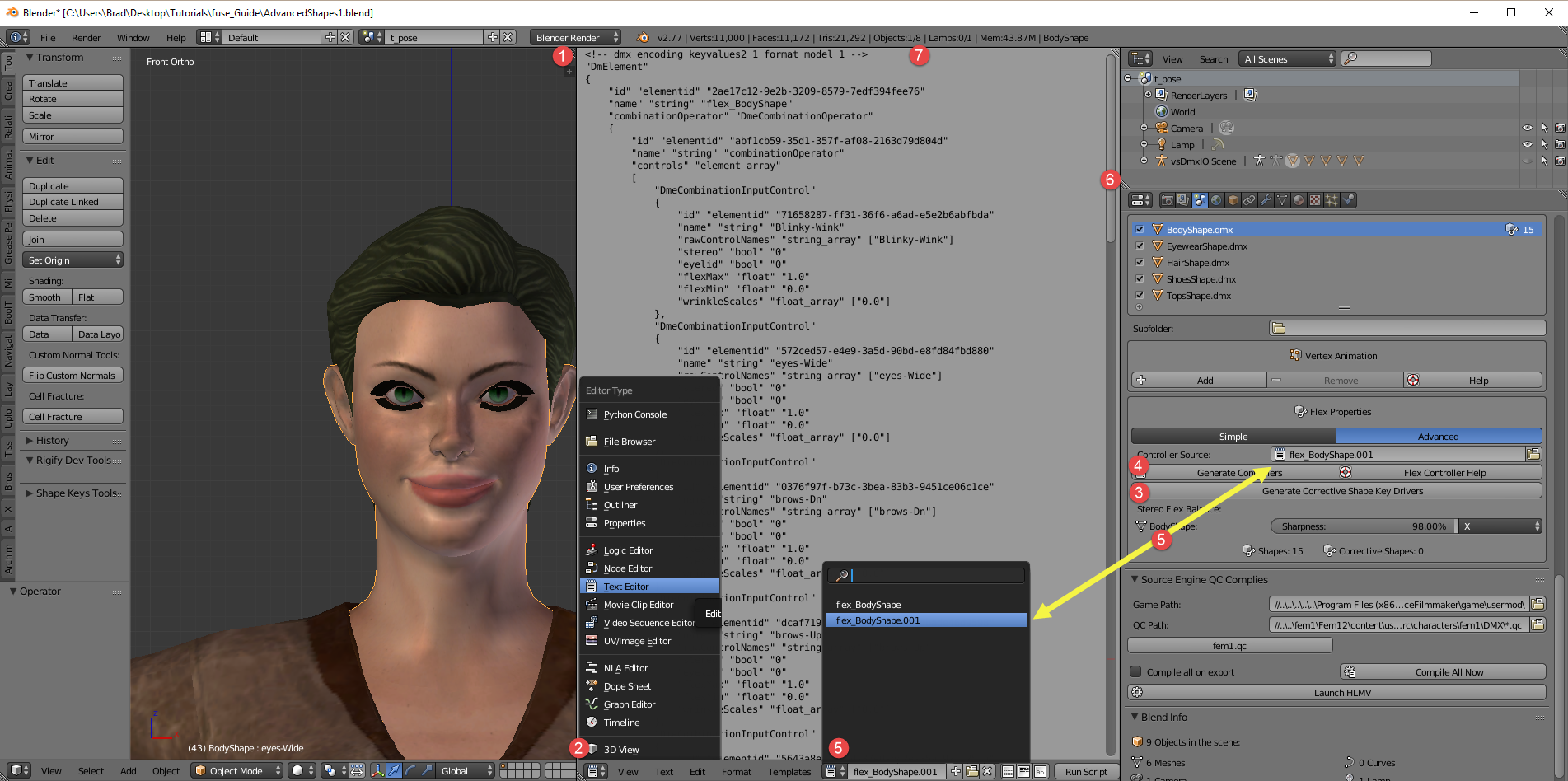Select the translate manipulator arrow icon
Screen dimensions: 1568x781
[x=394, y=771]
